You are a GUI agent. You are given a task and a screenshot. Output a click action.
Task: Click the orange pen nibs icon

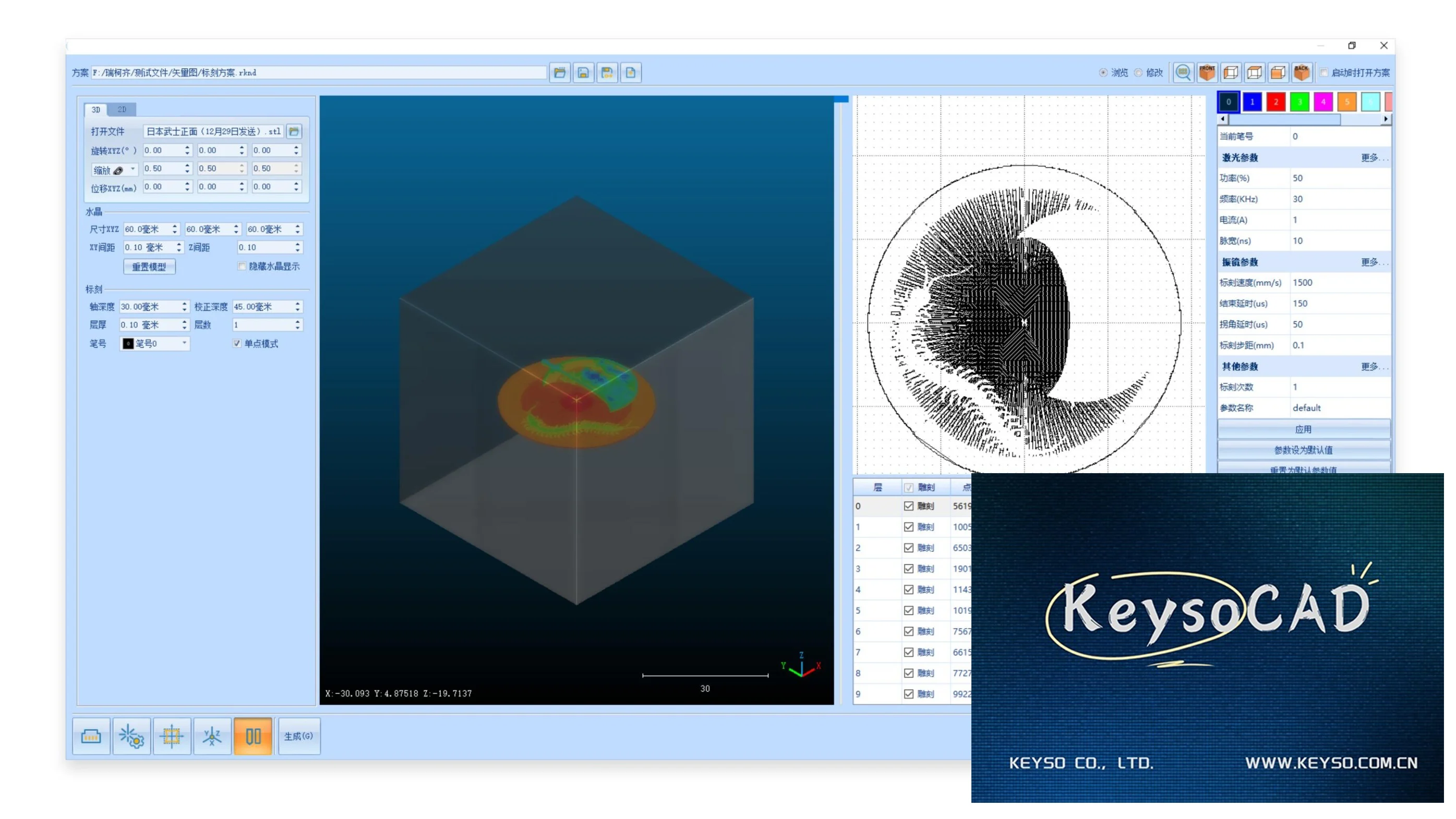[x=253, y=736]
